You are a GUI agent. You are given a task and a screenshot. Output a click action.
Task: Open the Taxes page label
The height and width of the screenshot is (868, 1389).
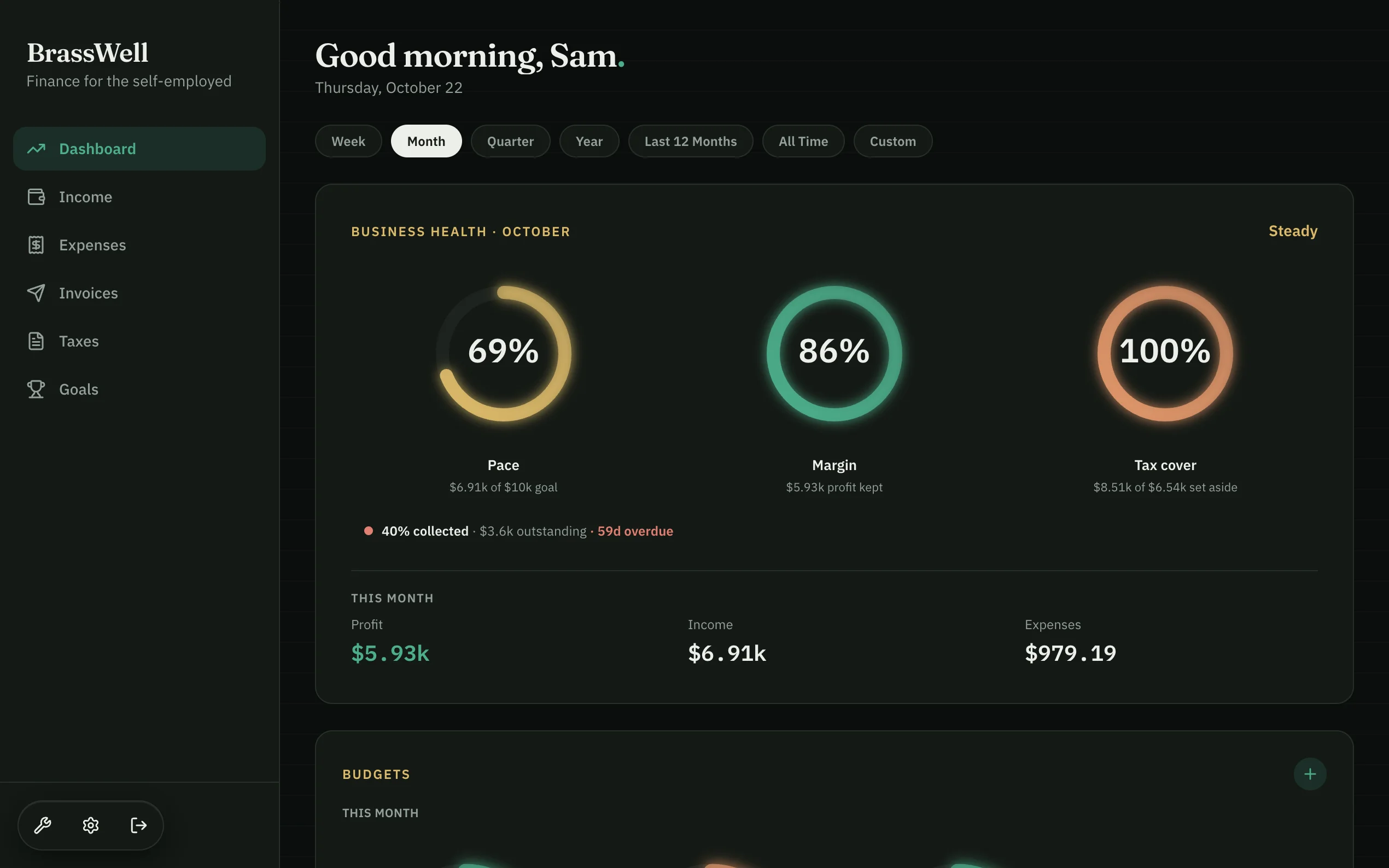coord(79,341)
